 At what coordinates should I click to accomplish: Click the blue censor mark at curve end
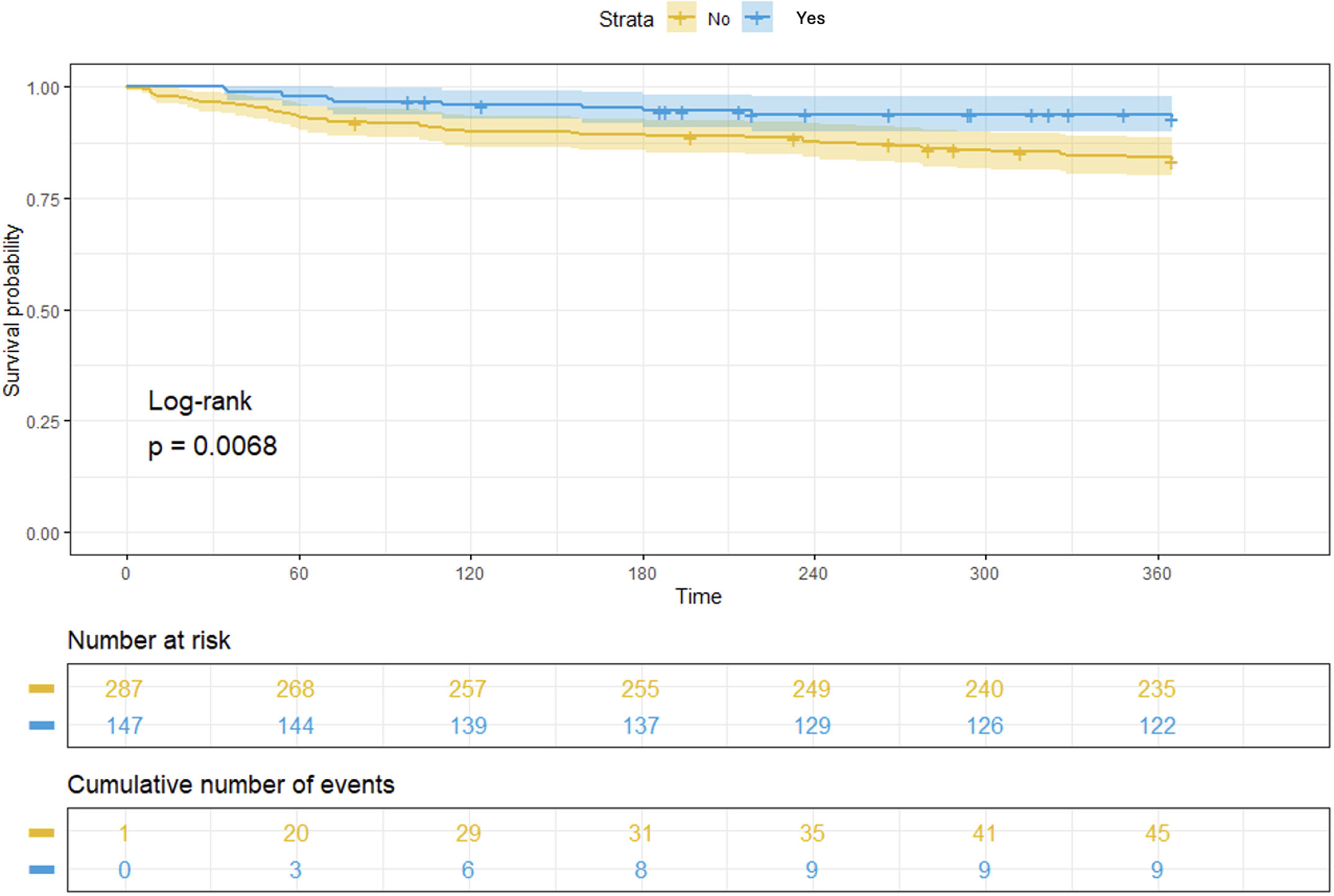click(1170, 120)
